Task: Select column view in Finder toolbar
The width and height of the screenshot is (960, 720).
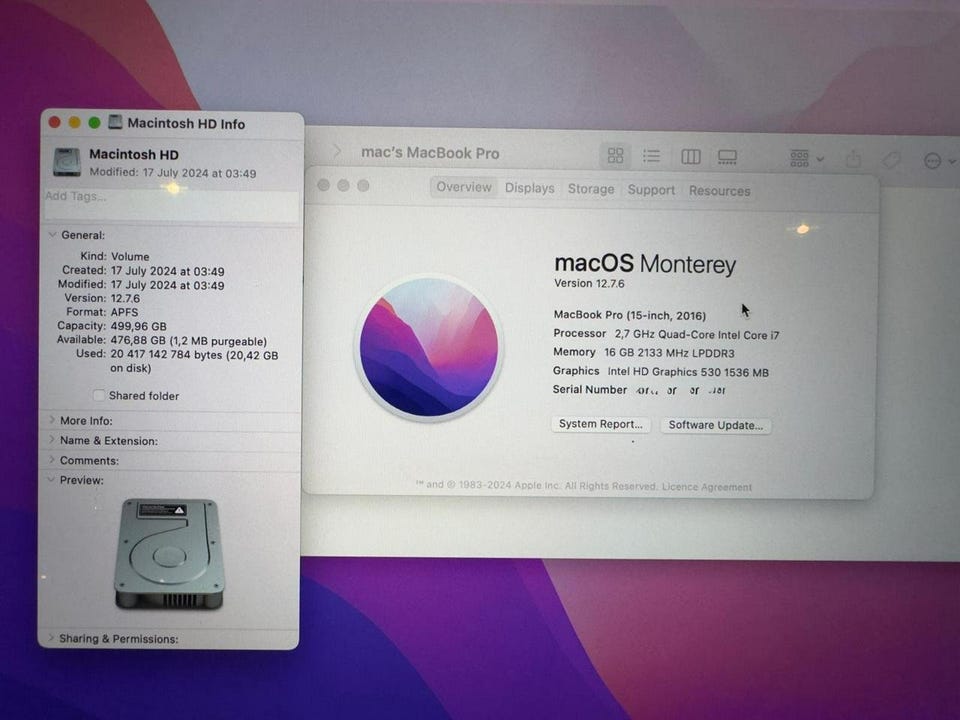Action: 691,157
